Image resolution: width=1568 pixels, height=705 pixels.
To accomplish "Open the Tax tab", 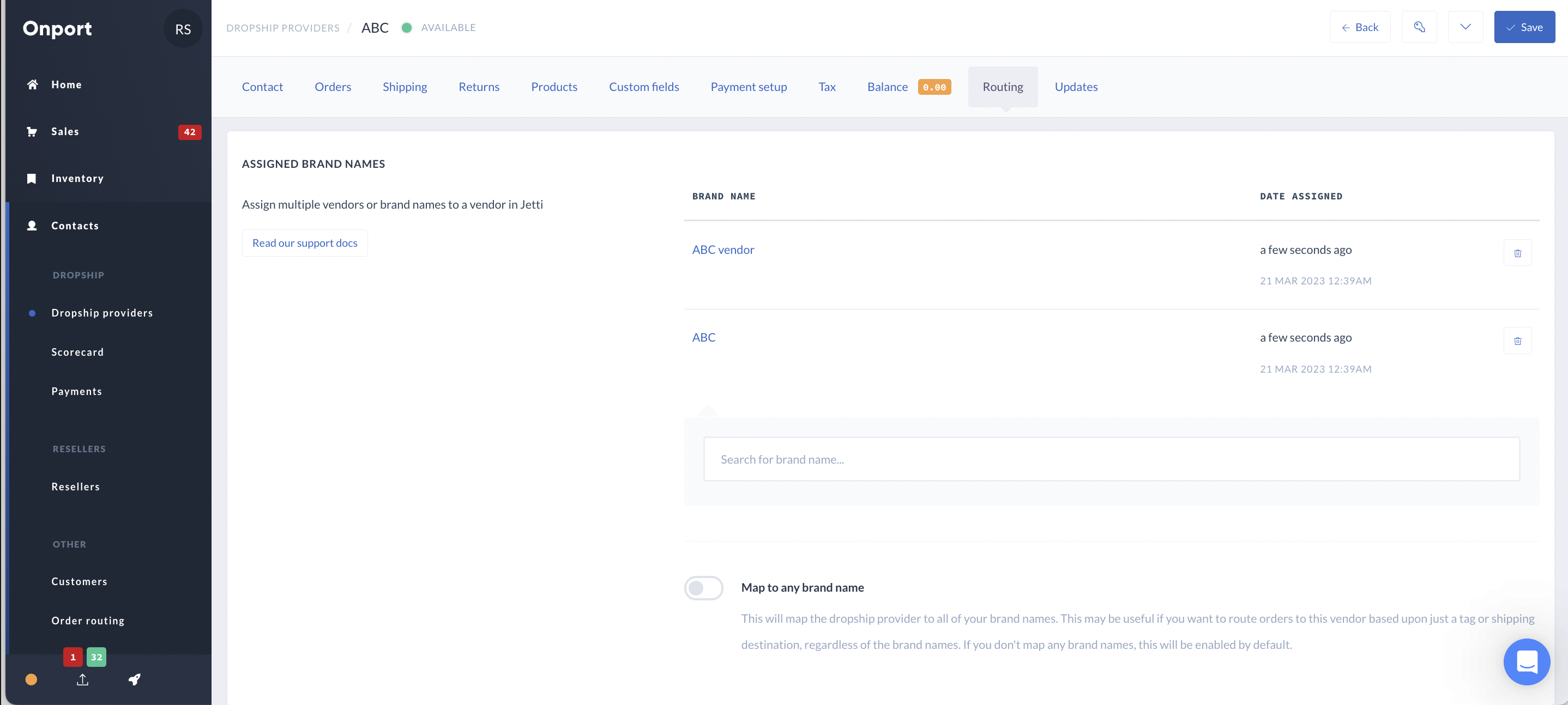I will 827,87.
